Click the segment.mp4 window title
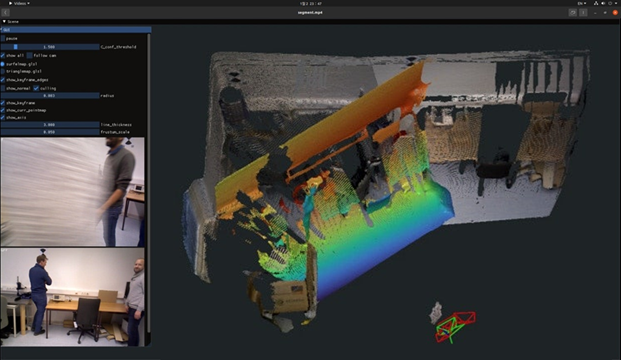 point(310,13)
